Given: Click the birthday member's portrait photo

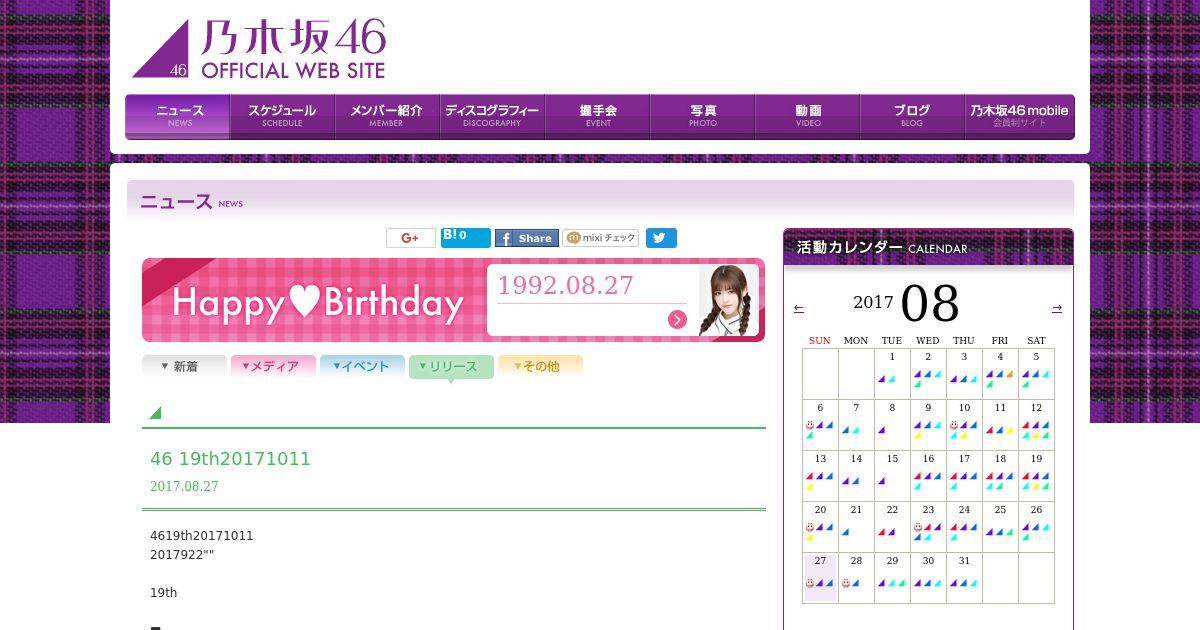Looking at the screenshot, I should (728, 300).
